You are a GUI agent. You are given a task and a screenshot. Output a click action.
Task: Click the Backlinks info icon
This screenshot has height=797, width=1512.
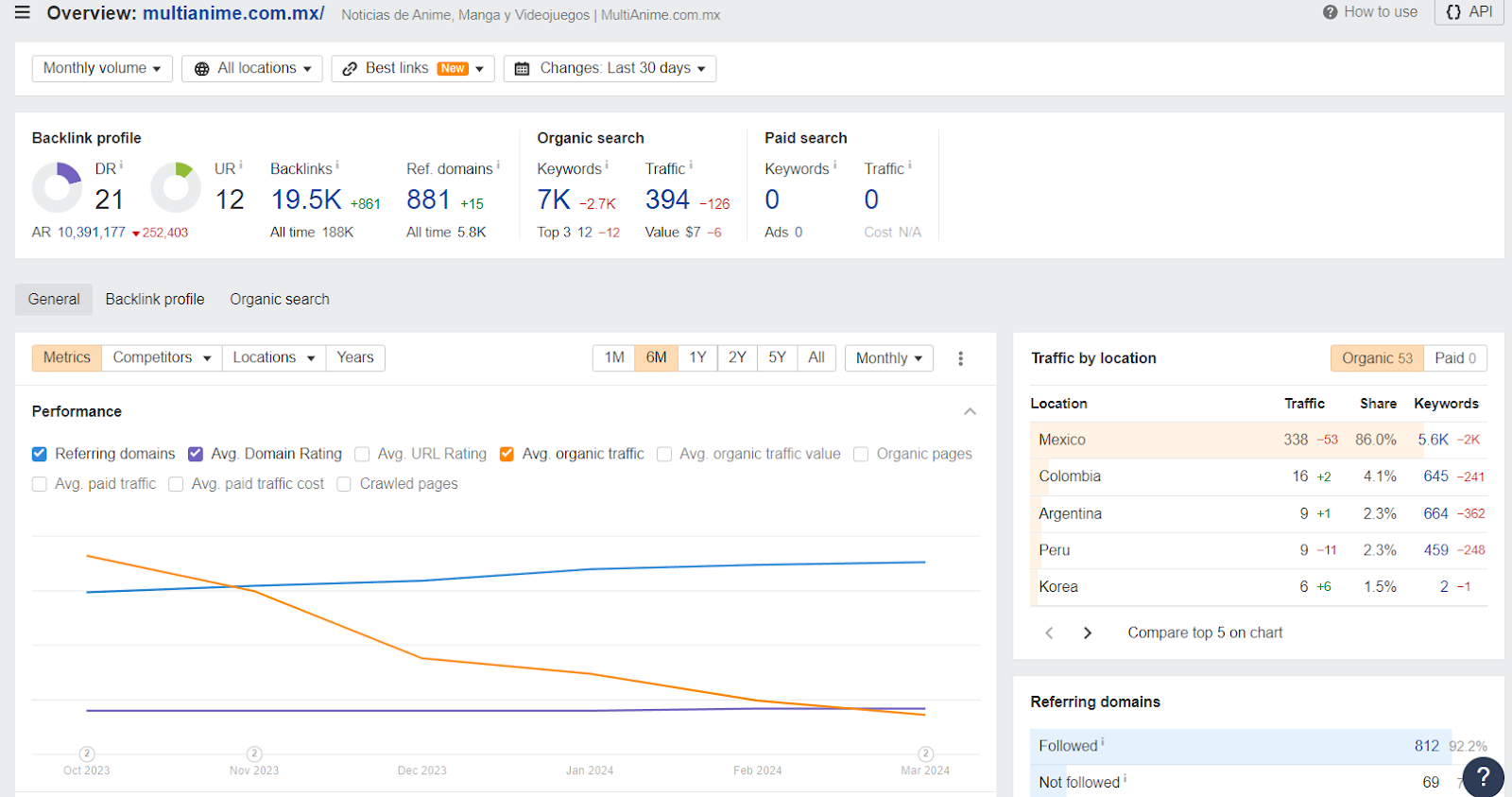coord(337,165)
